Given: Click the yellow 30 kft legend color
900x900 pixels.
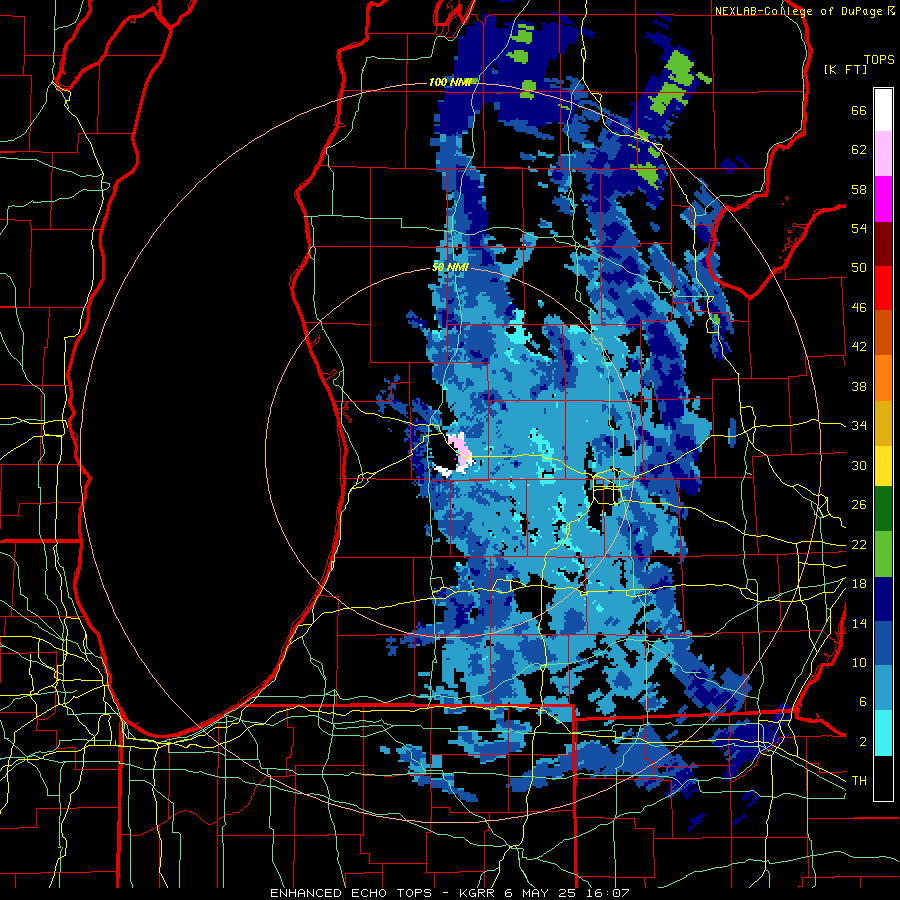Looking at the screenshot, I should click(883, 466).
